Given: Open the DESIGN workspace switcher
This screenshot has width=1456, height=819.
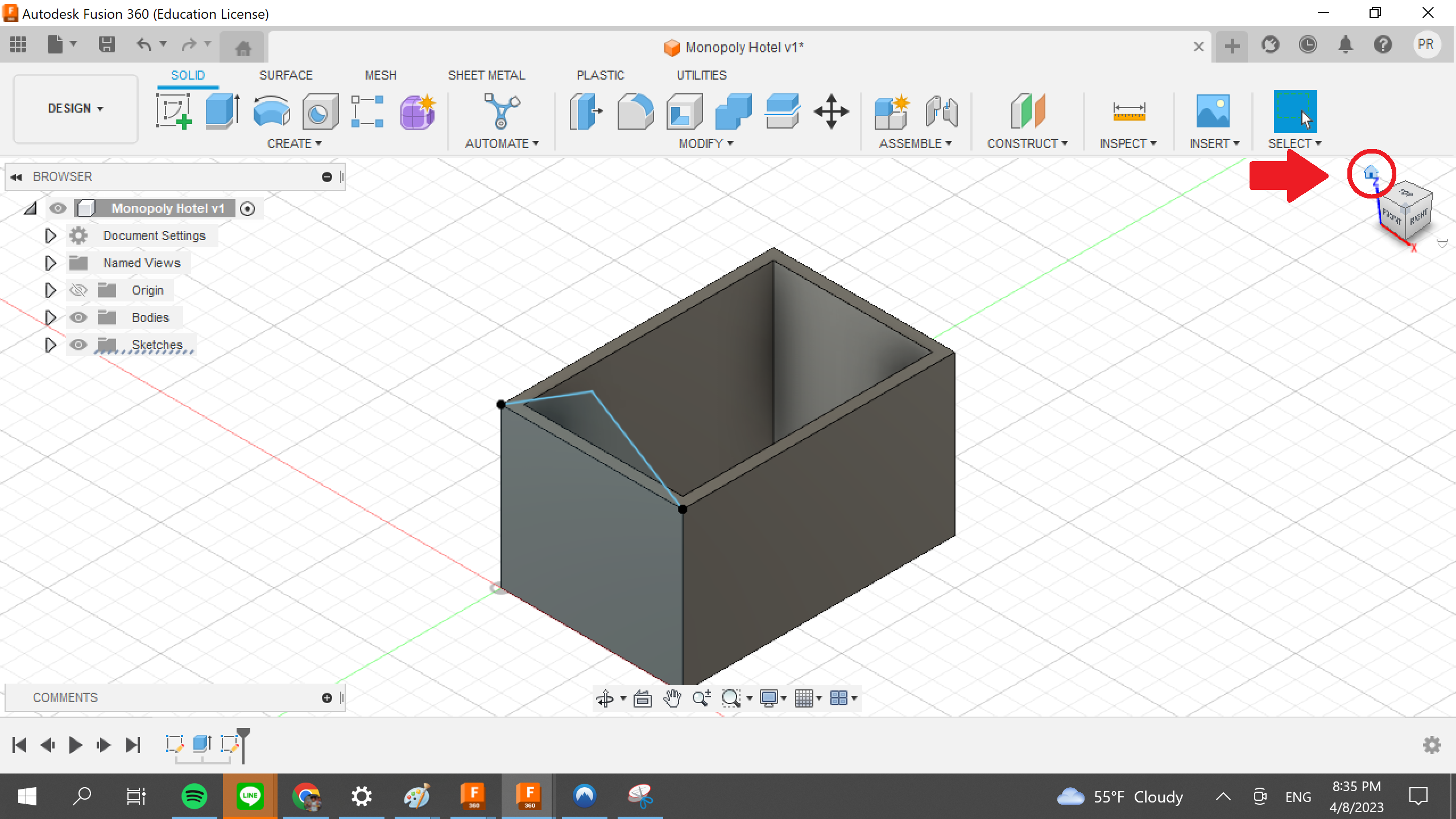Looking at the screenshot, I should tap(75, 108).
